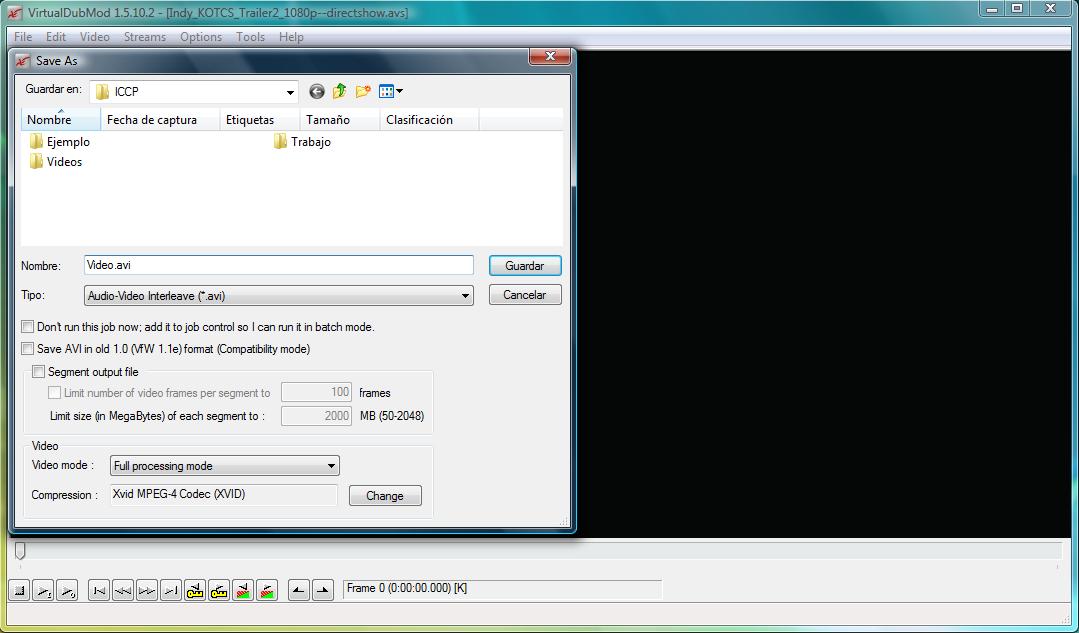The height and width of the screenshot is (633, 1079).
Task: Play the output video preview
Action: coord(67,590)
